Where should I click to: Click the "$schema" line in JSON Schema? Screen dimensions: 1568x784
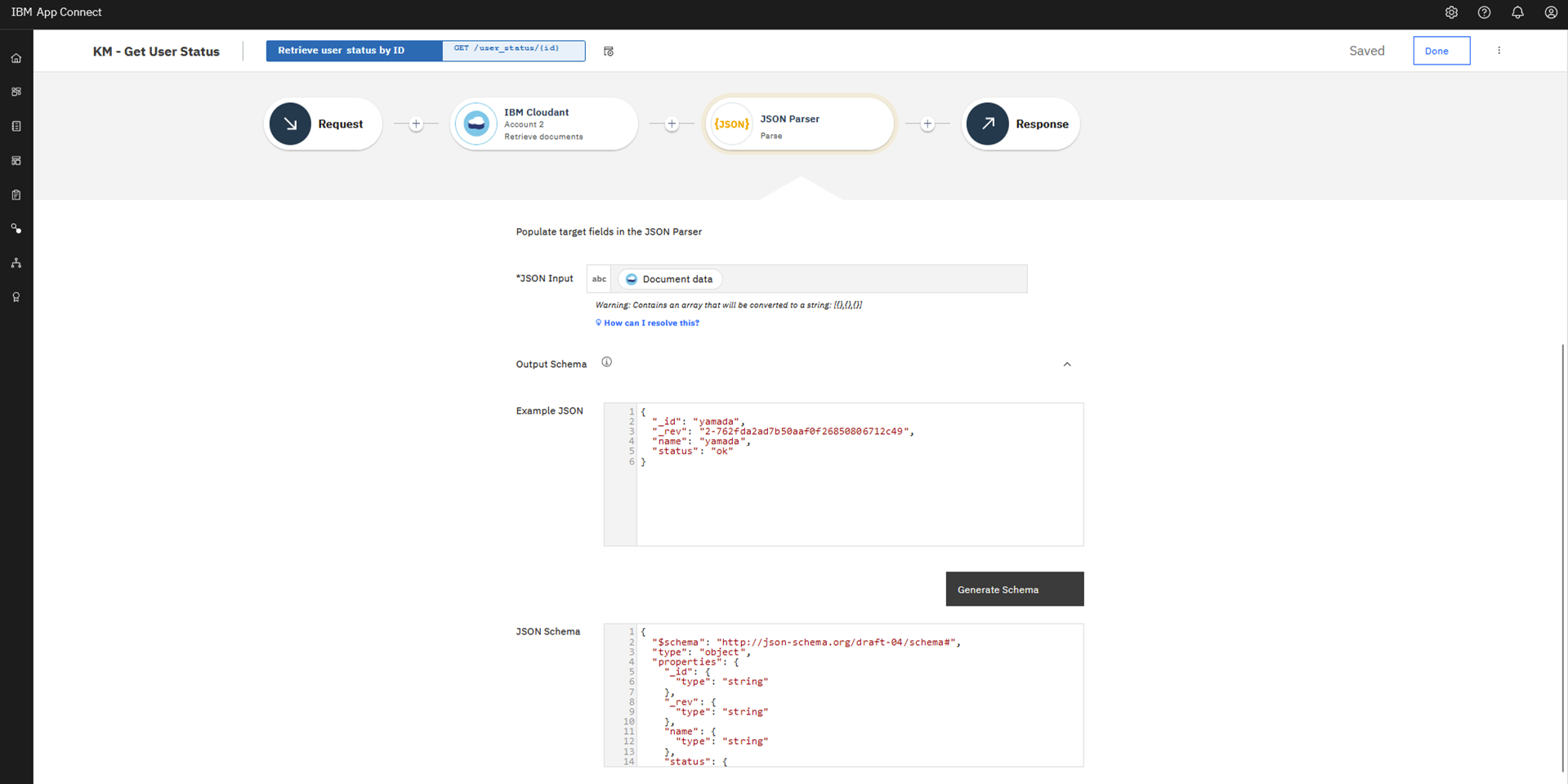coord(806,643)
